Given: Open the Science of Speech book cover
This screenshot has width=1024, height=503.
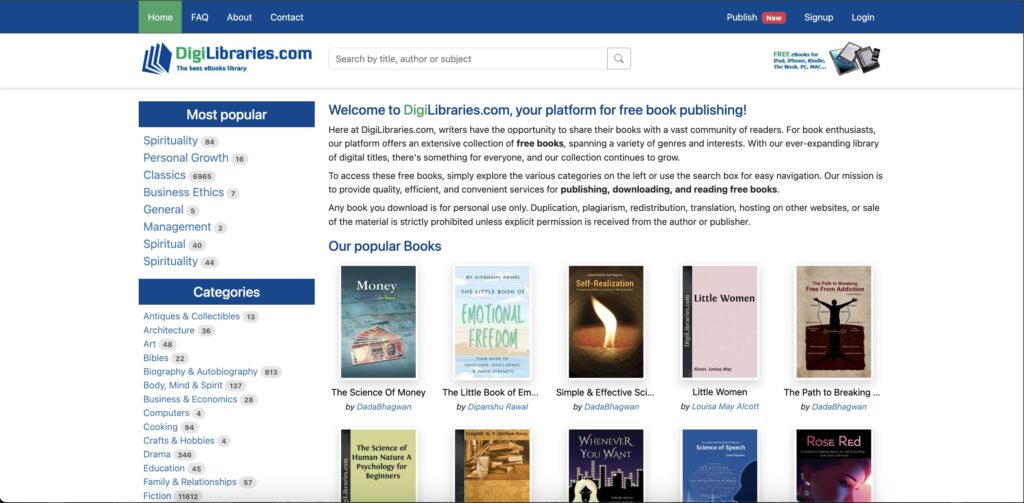Looking at the screenshot, I should point(720,465).
